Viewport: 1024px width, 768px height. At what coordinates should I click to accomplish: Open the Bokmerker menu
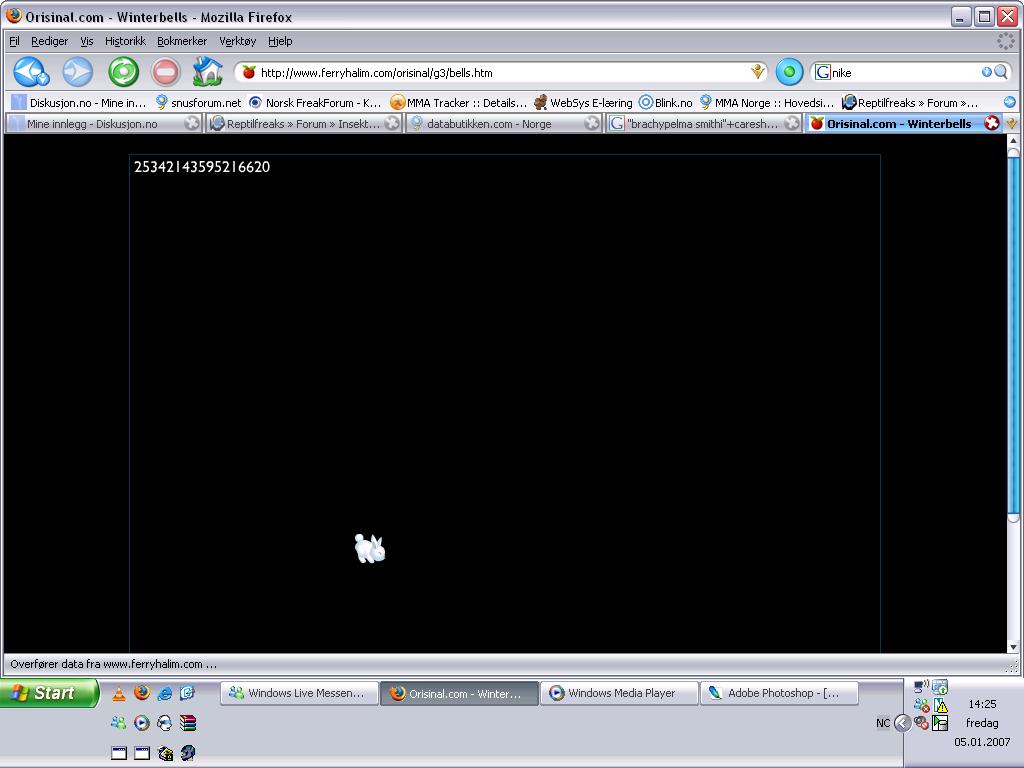(x=182, y=41)
